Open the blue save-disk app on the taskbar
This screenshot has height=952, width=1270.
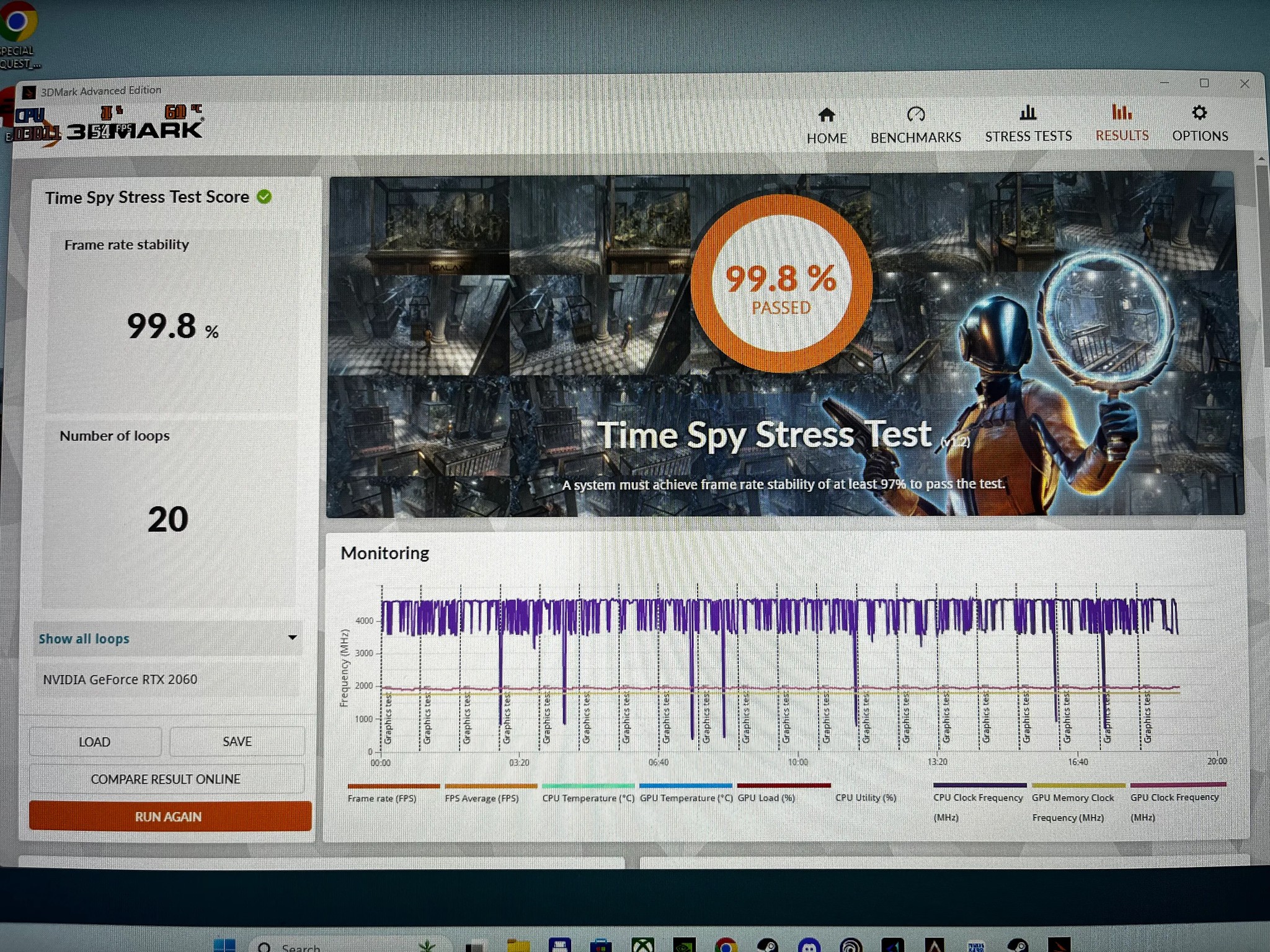(x=560, y=945)
